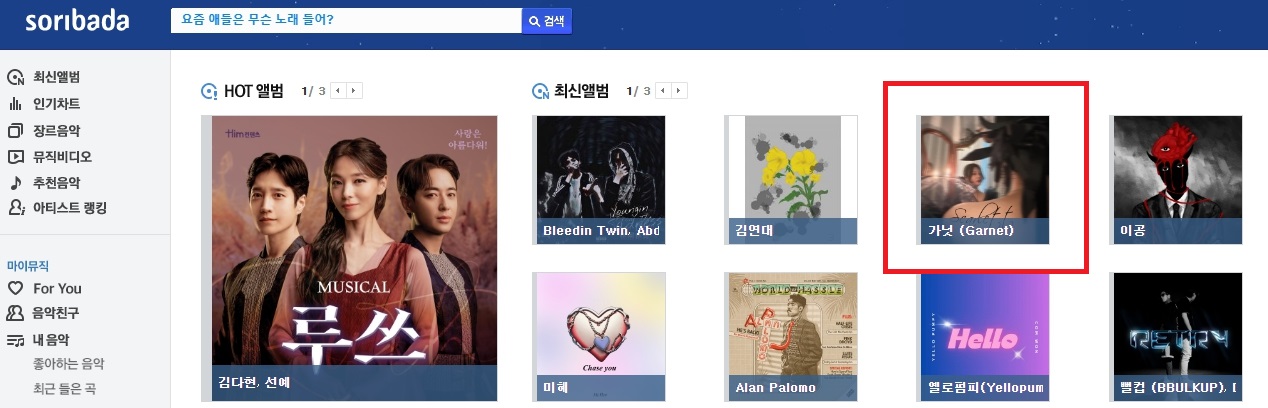1268x408 pixels.
Task: Select the 추천음악 music note icon
Action: coord(15,182)
